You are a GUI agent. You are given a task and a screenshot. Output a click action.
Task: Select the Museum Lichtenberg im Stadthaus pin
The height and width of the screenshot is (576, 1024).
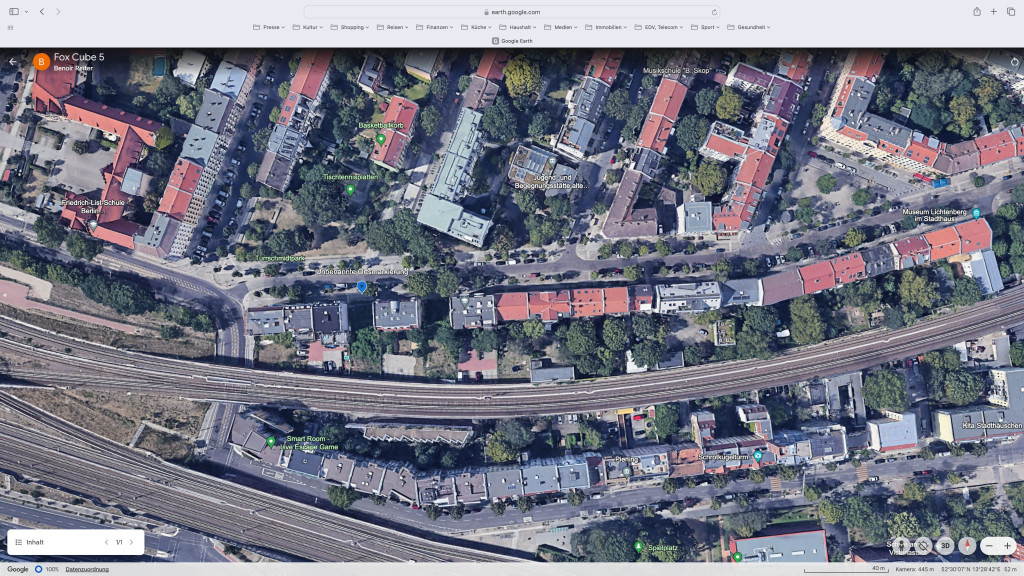coord(976,214)
